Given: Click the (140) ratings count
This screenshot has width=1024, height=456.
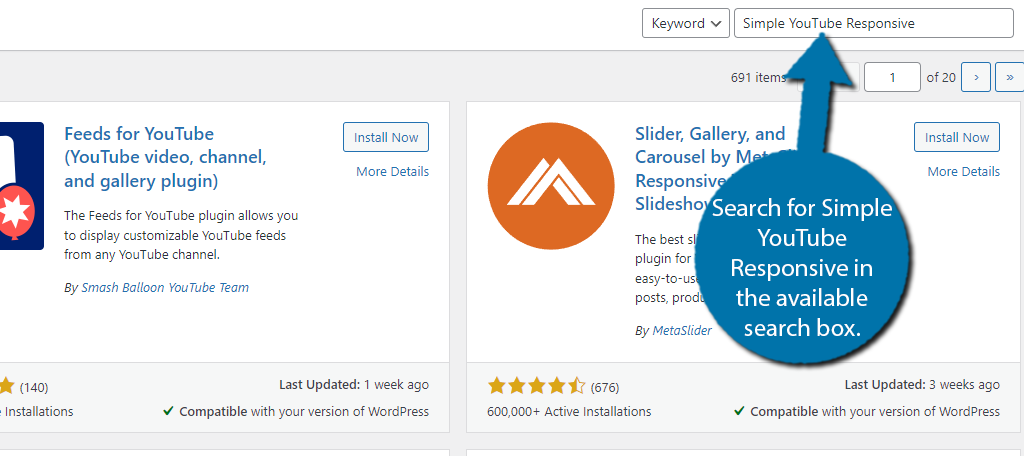Looking at the screenshot, I should pos(34,387).
